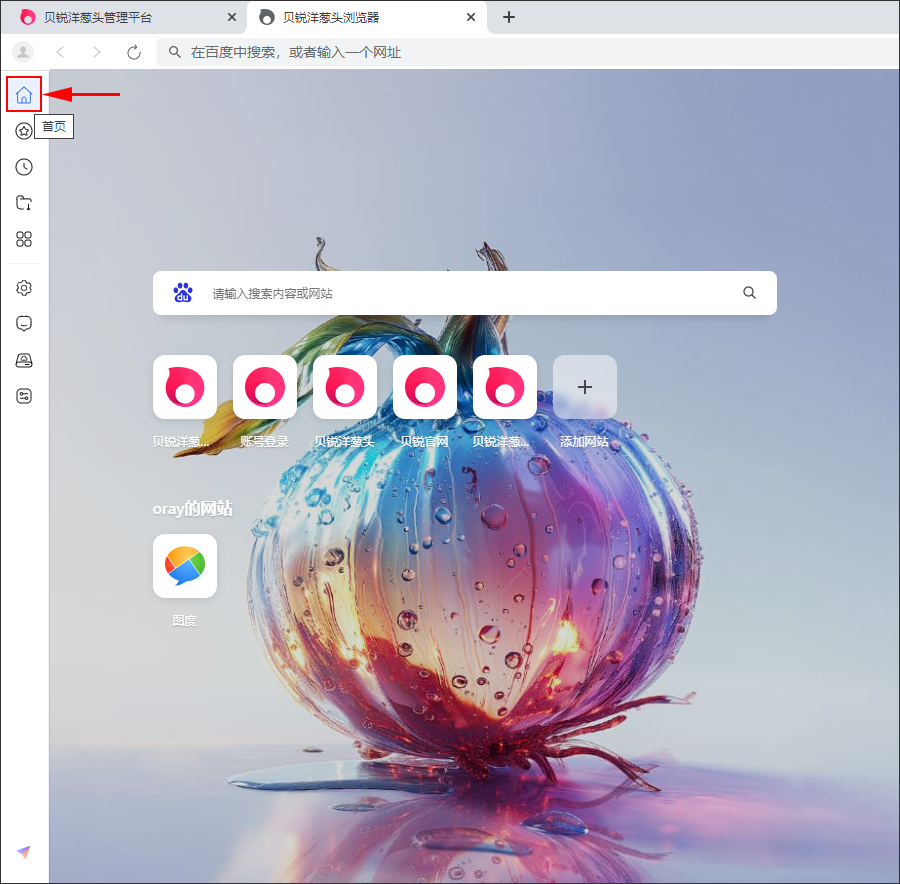900x884 pixels.
Task: Open History using the clock sidebar icon
Action: 24,167
